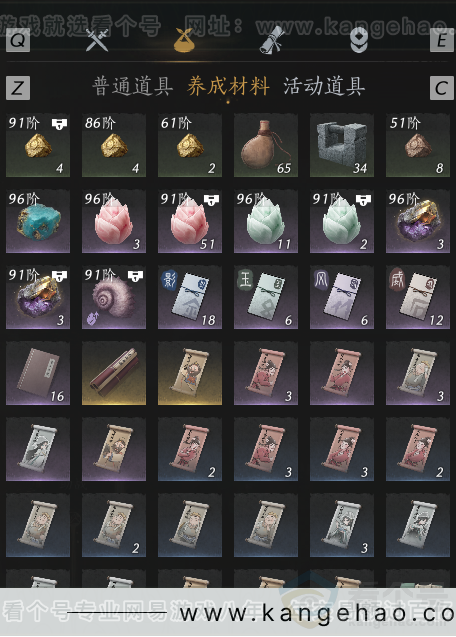
Task: Click the Q previous category button
Action: [18, 40]
